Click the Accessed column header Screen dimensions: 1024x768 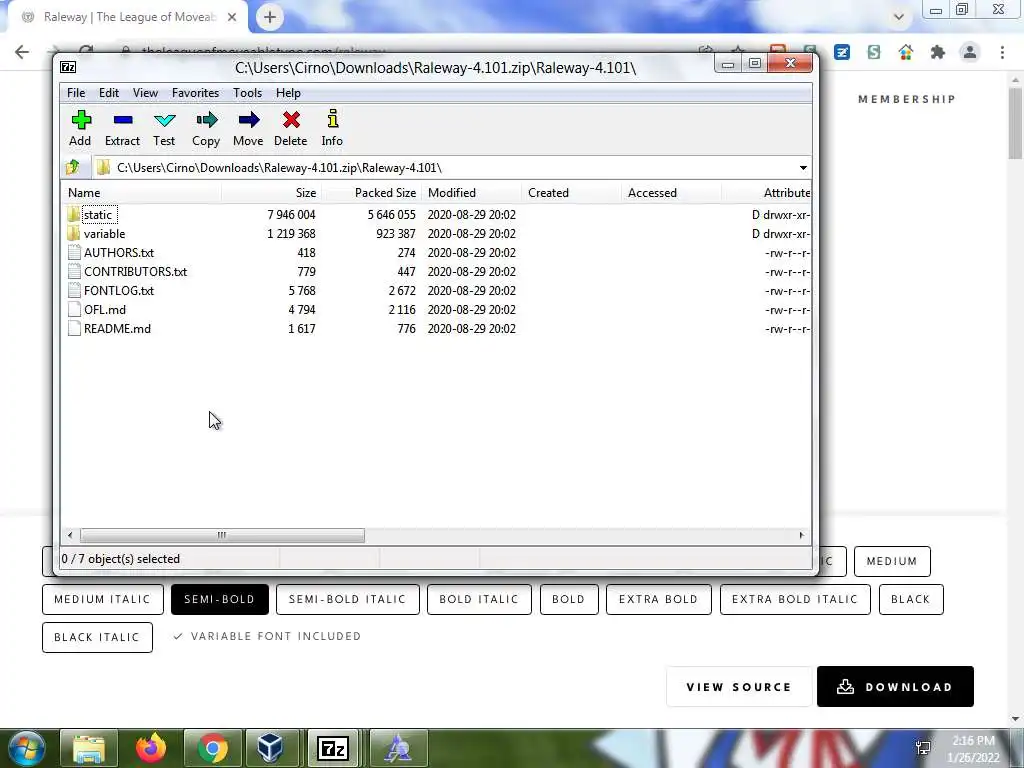[671, 193]
